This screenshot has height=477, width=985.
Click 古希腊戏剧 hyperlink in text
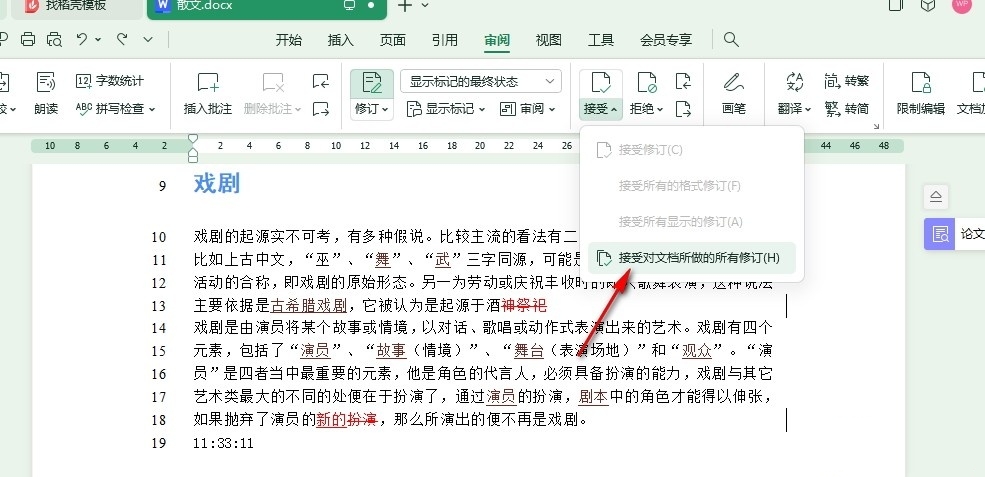click(x=308, y=305)
